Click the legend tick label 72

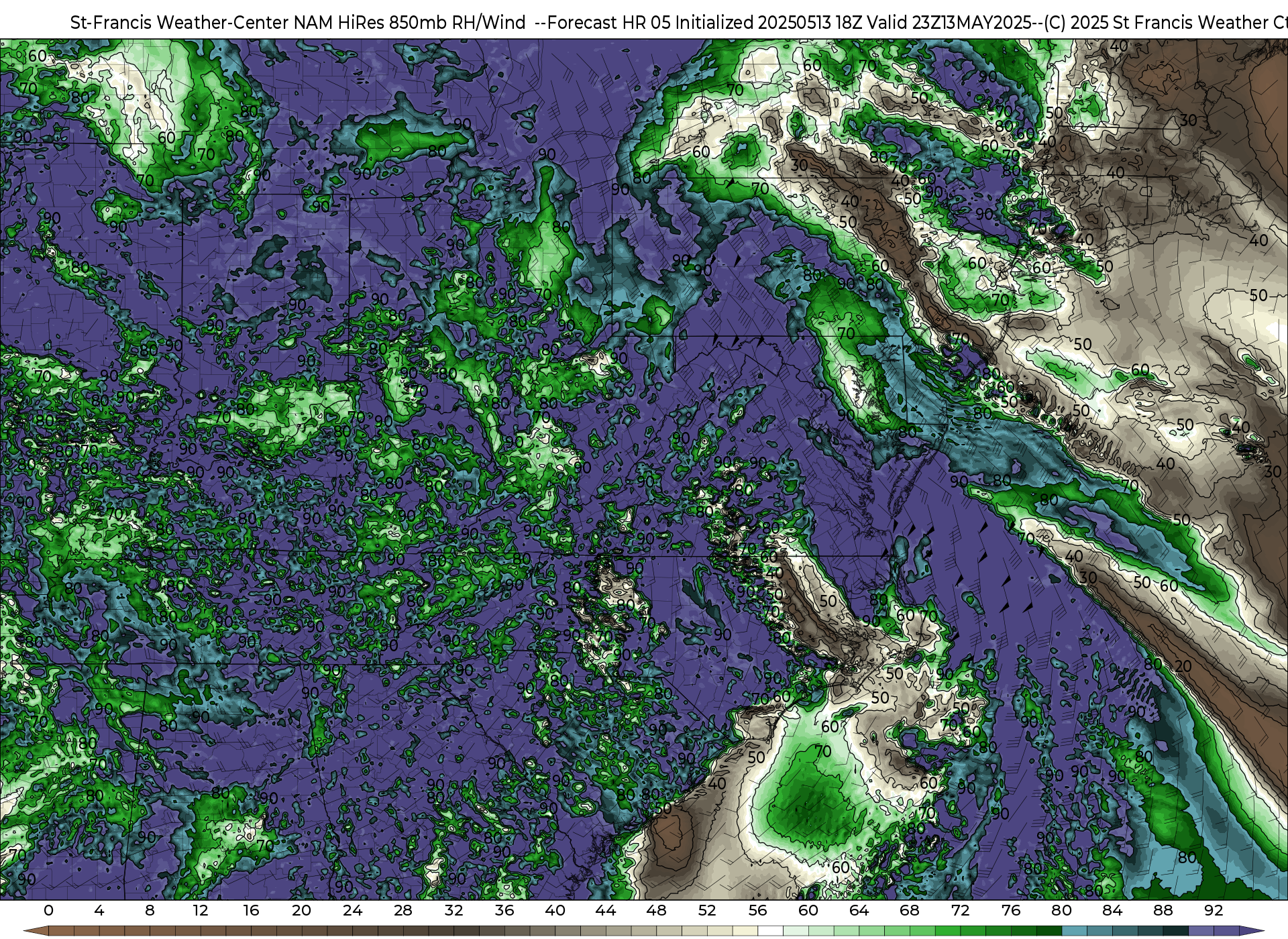pyautogui.click(x=960, y=911)
